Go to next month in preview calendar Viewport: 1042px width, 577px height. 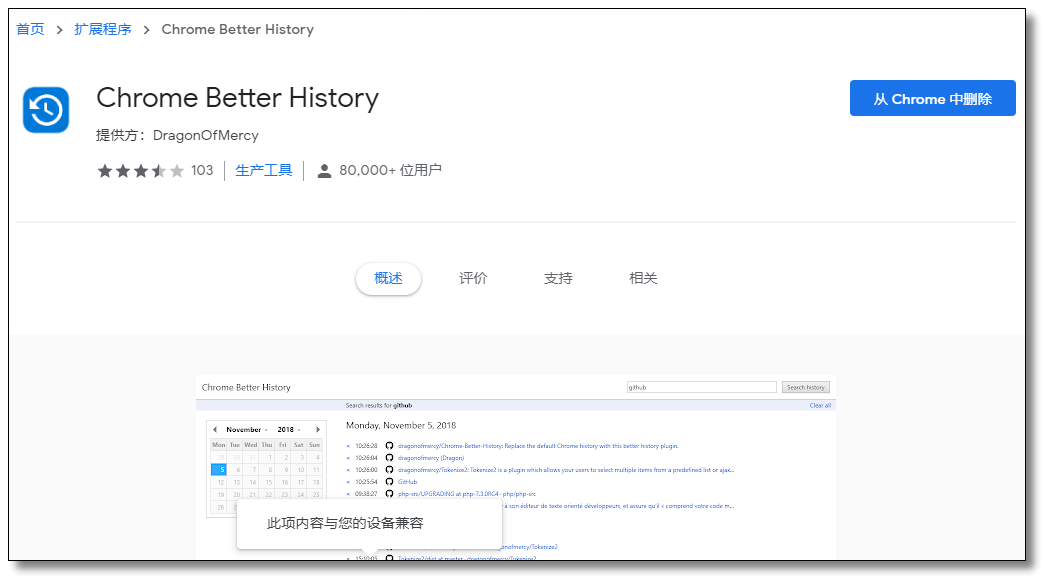point(318,429)
